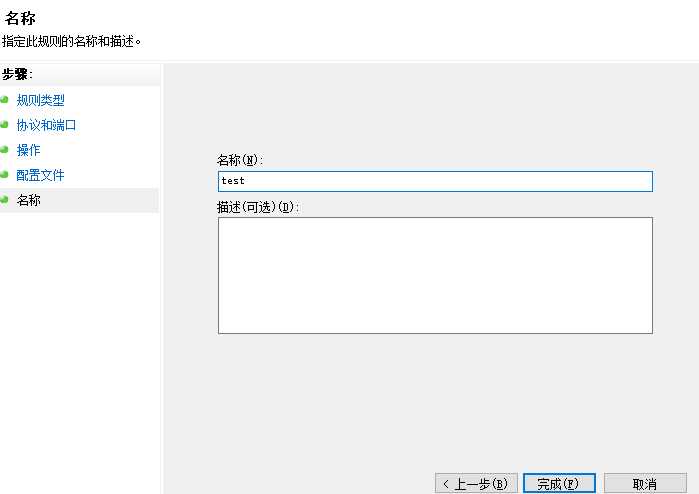Screen dimensions: 699x494
Task: Click the green bullet beside the 名称 step
Action: [x=4, y=200]
